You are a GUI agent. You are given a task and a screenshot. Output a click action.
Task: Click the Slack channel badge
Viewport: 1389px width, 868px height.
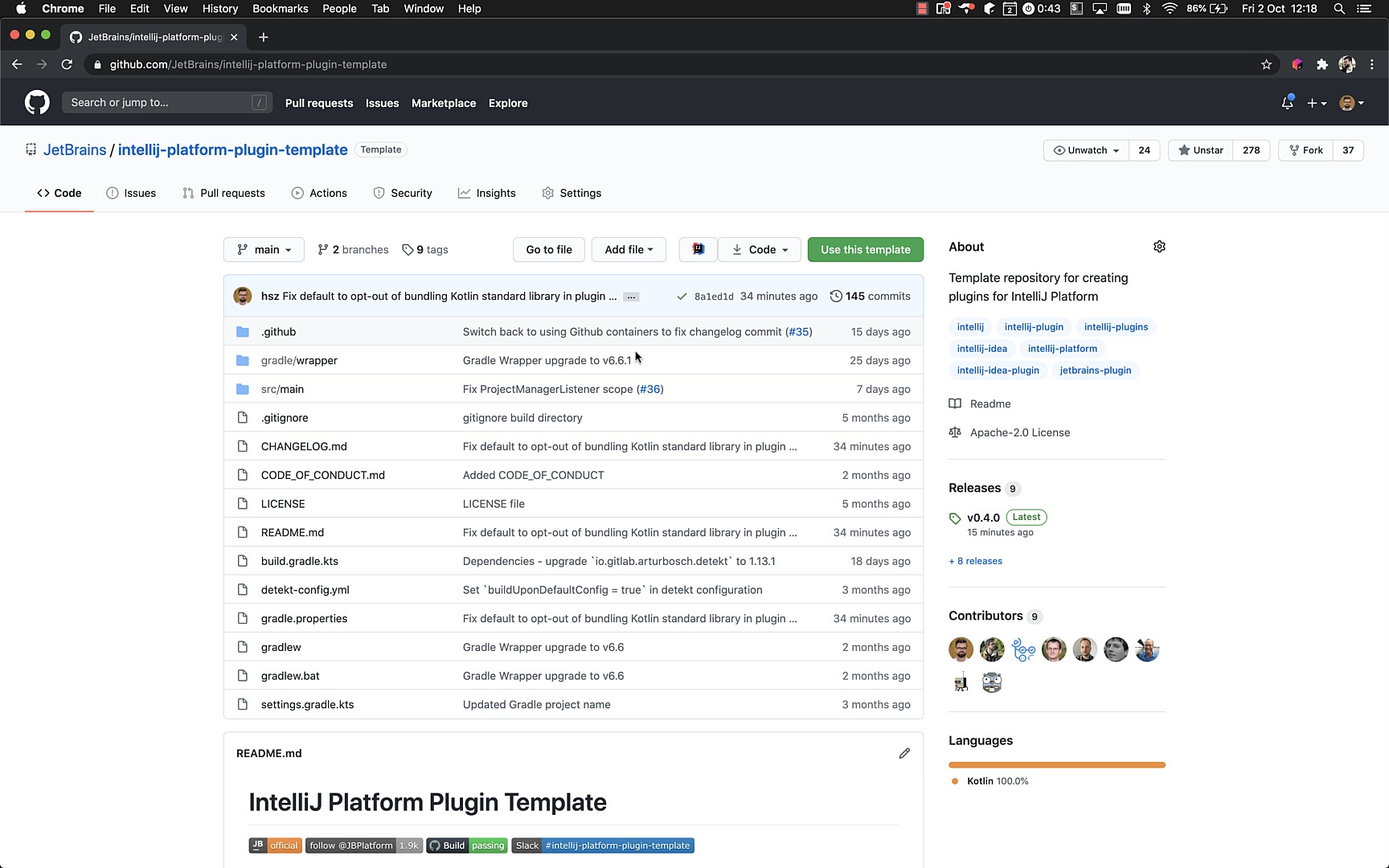(x=603, y=845)
